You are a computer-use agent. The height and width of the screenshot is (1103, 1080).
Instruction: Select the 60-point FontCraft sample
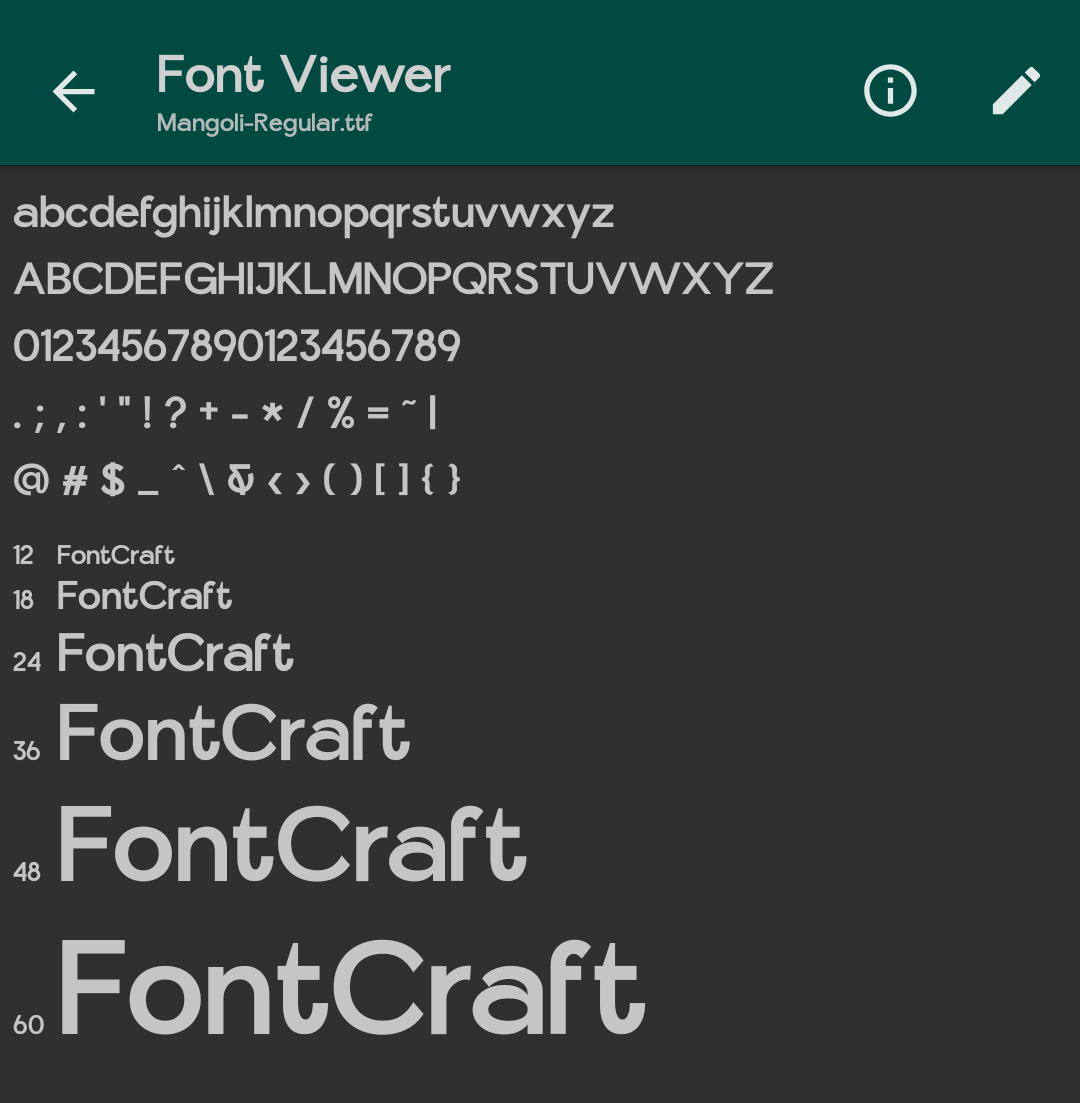(x=352, y=986)
